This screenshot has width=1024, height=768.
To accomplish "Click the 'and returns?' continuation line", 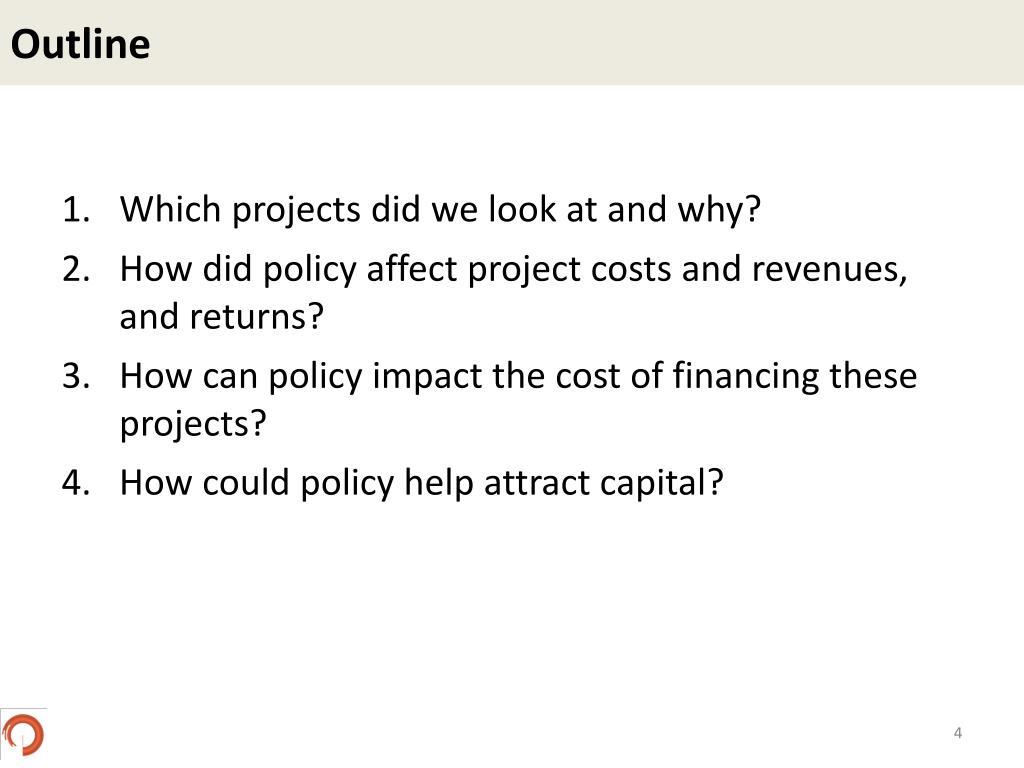I will (x=221, y=317).
